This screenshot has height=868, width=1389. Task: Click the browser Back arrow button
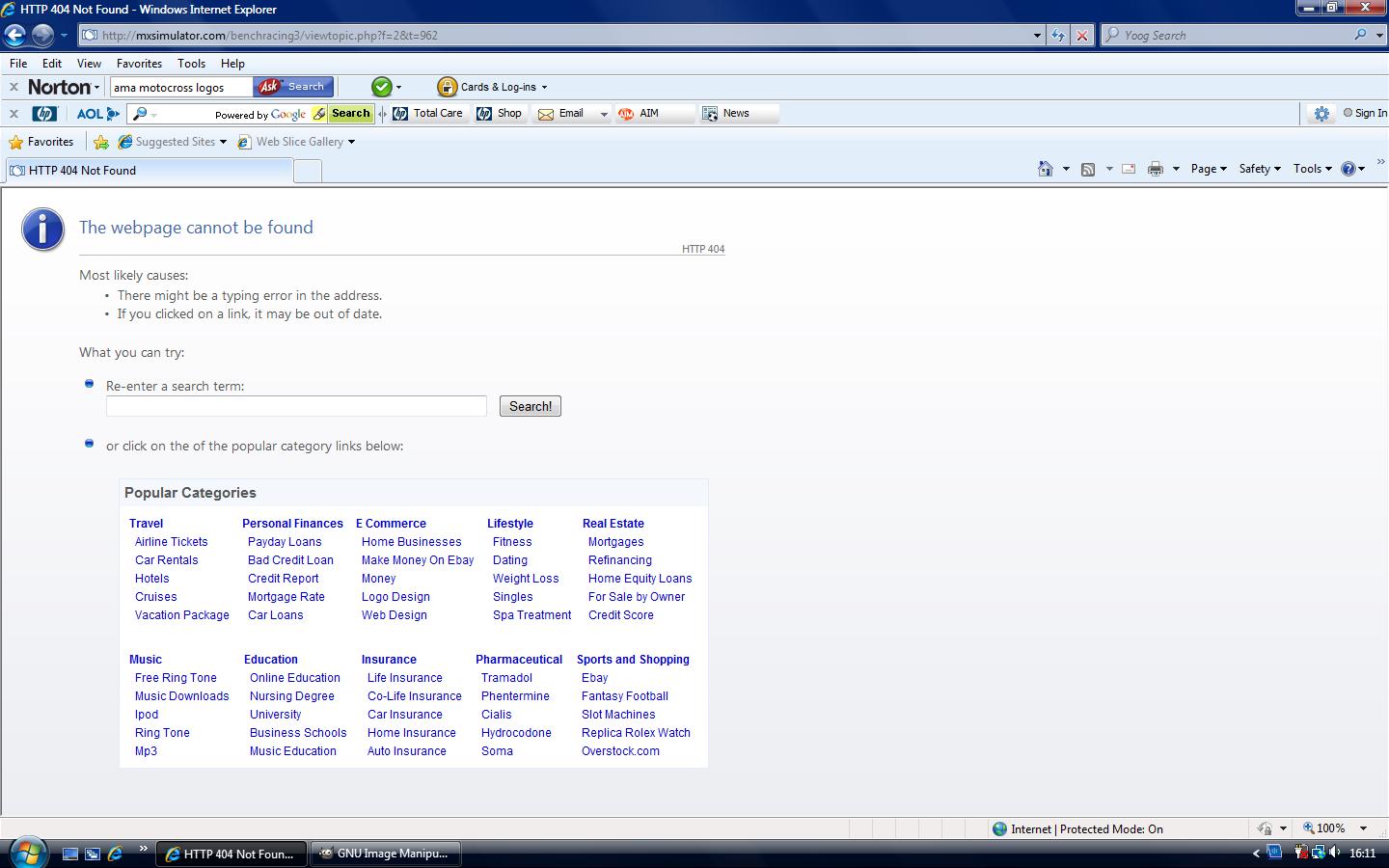[x=14, y=36]
